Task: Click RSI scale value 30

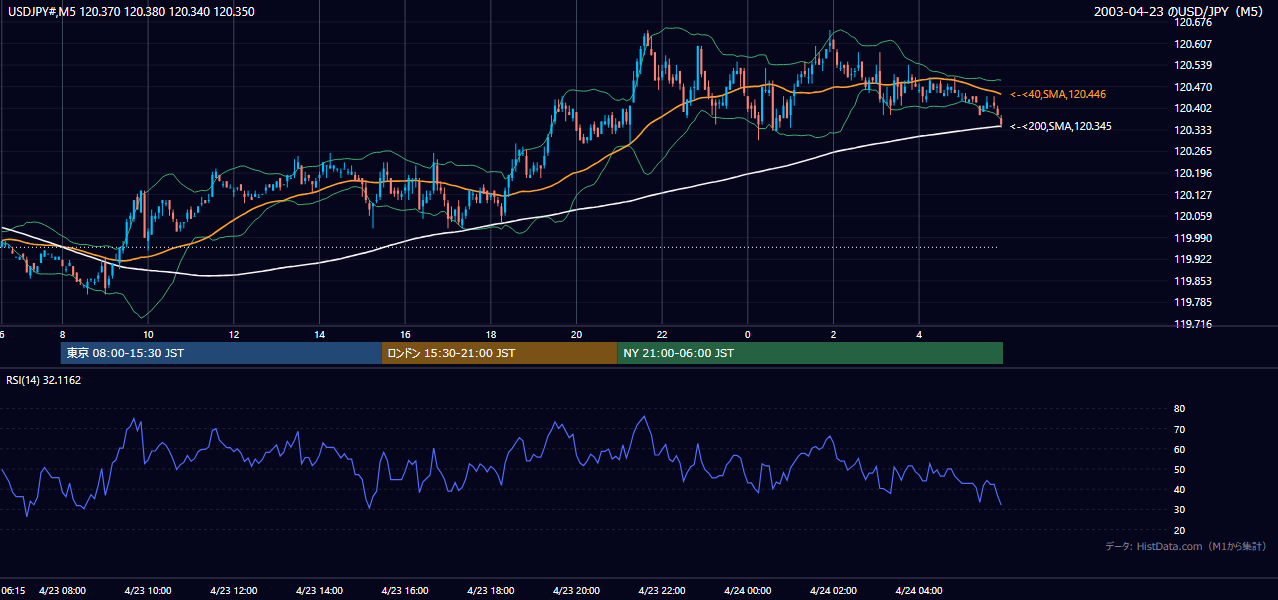Action: click(x=1179, y=510)
